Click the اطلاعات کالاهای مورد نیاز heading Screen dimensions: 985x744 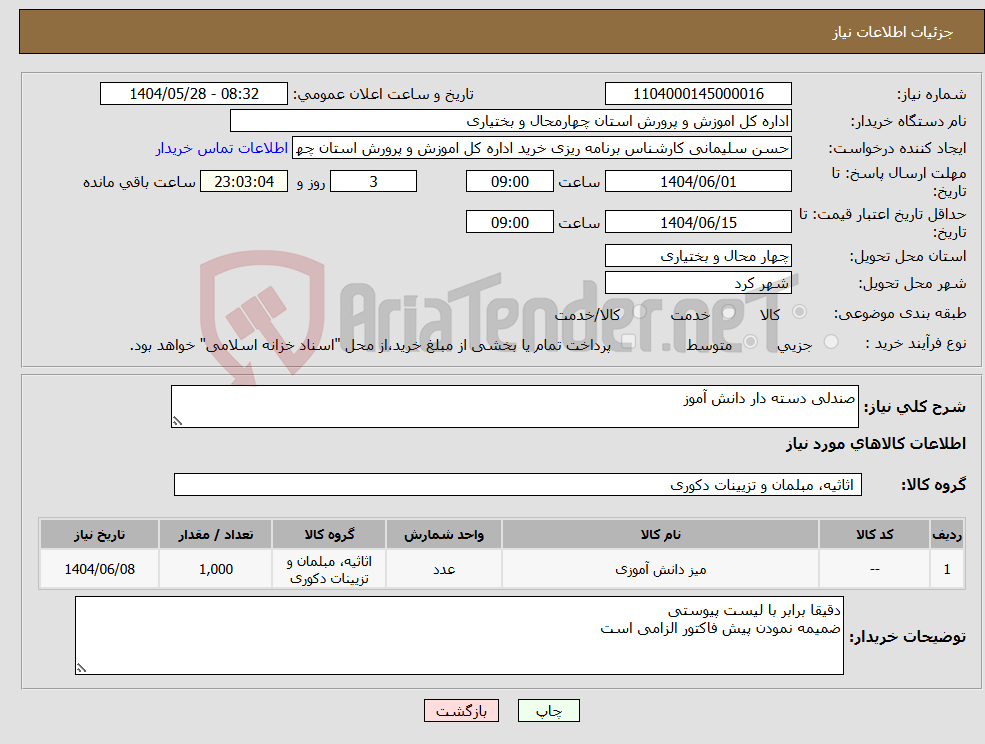pos(876,444)
